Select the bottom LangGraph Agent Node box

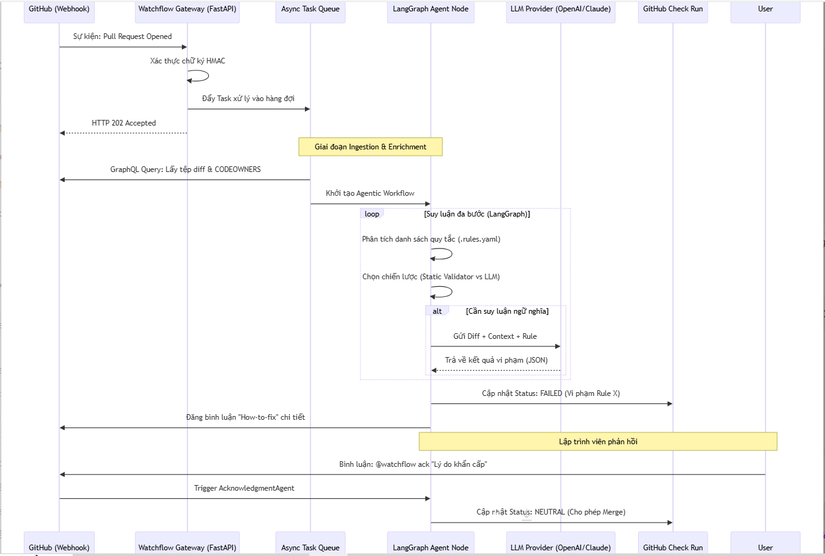[x=430, y=543]
